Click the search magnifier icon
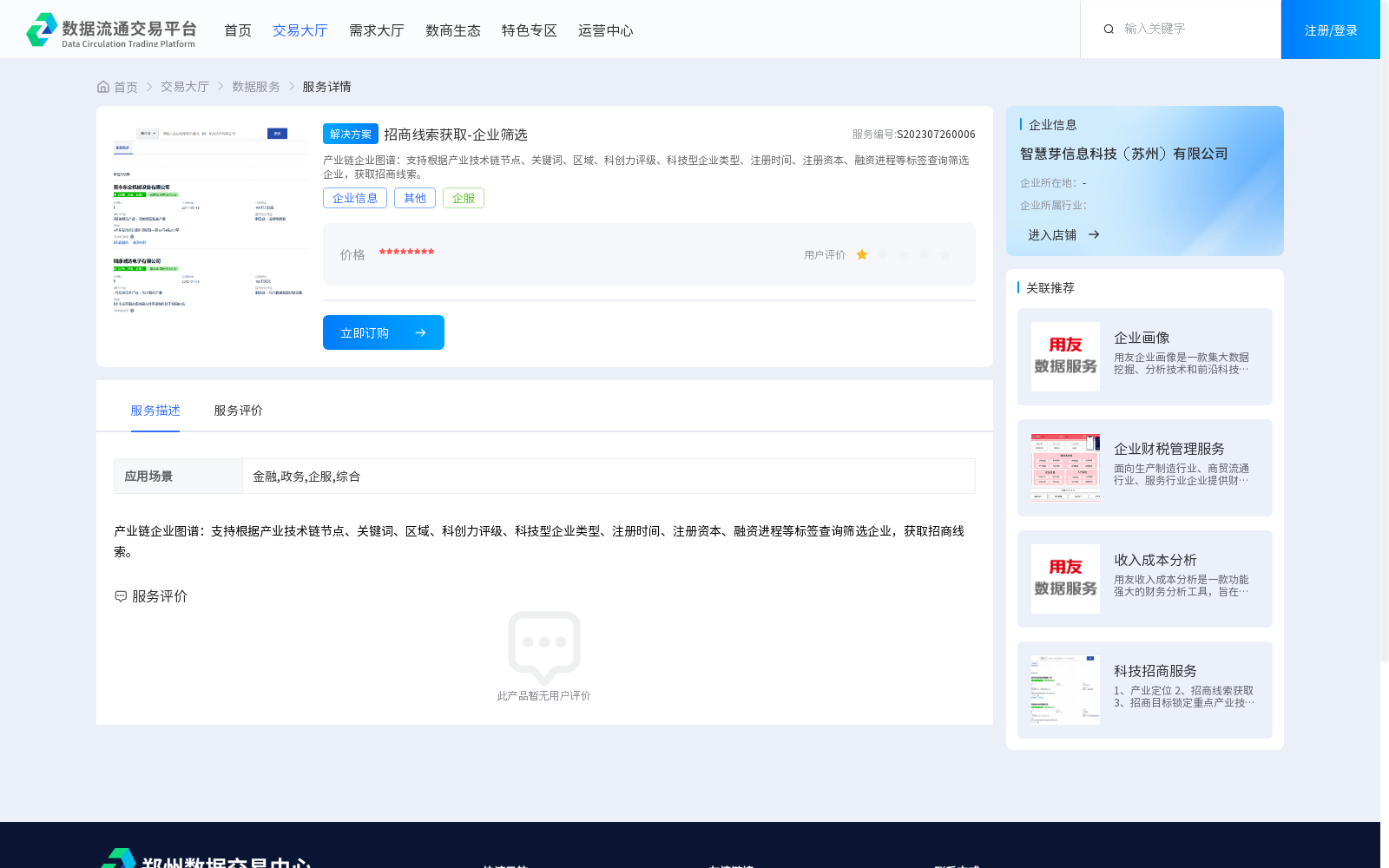1389x868 pixels. pyautogui.click(x=1109, y=30)
